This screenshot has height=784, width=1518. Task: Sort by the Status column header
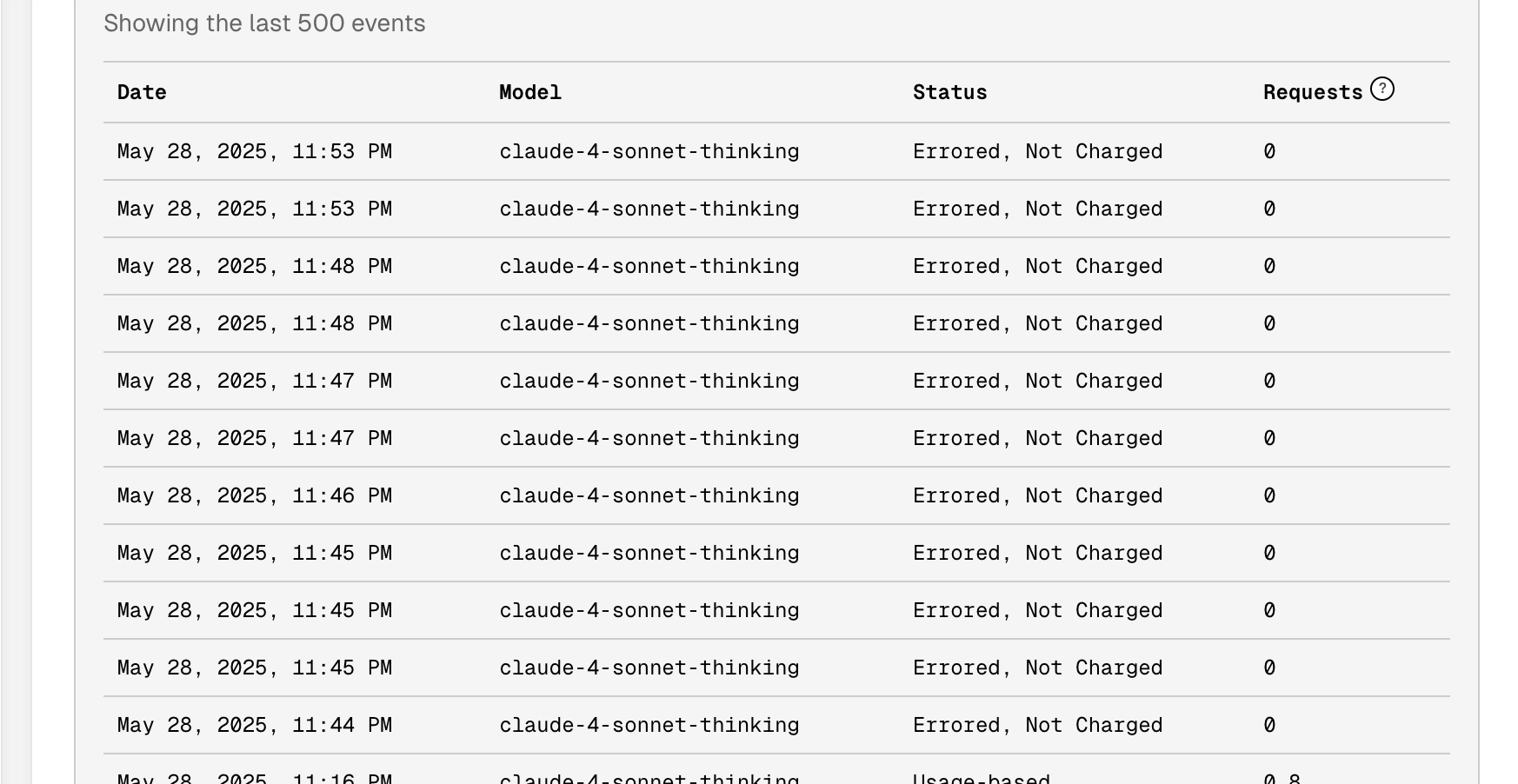pos(949,93)
